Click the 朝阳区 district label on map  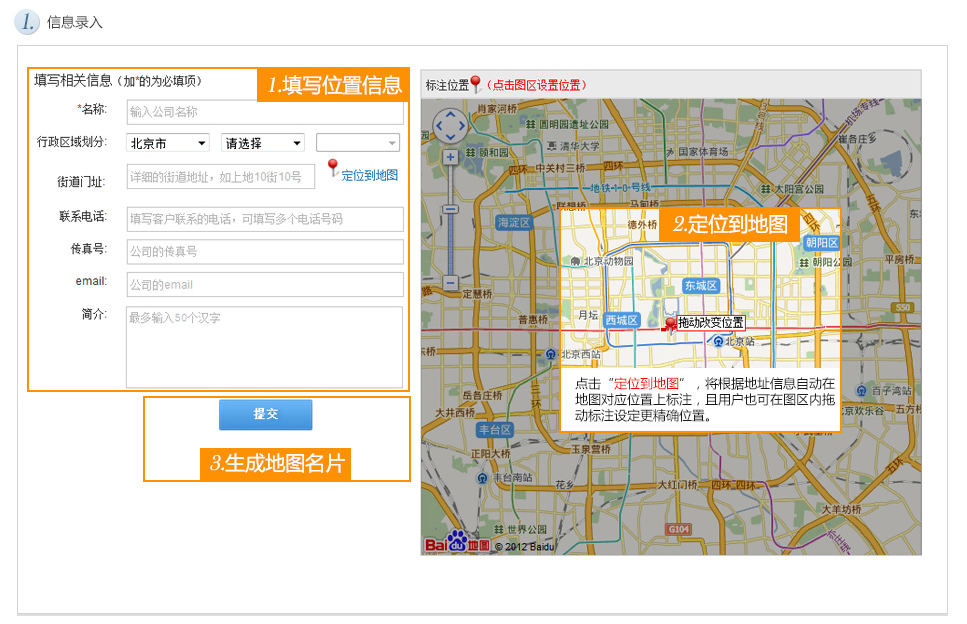[x=821, y=243]
